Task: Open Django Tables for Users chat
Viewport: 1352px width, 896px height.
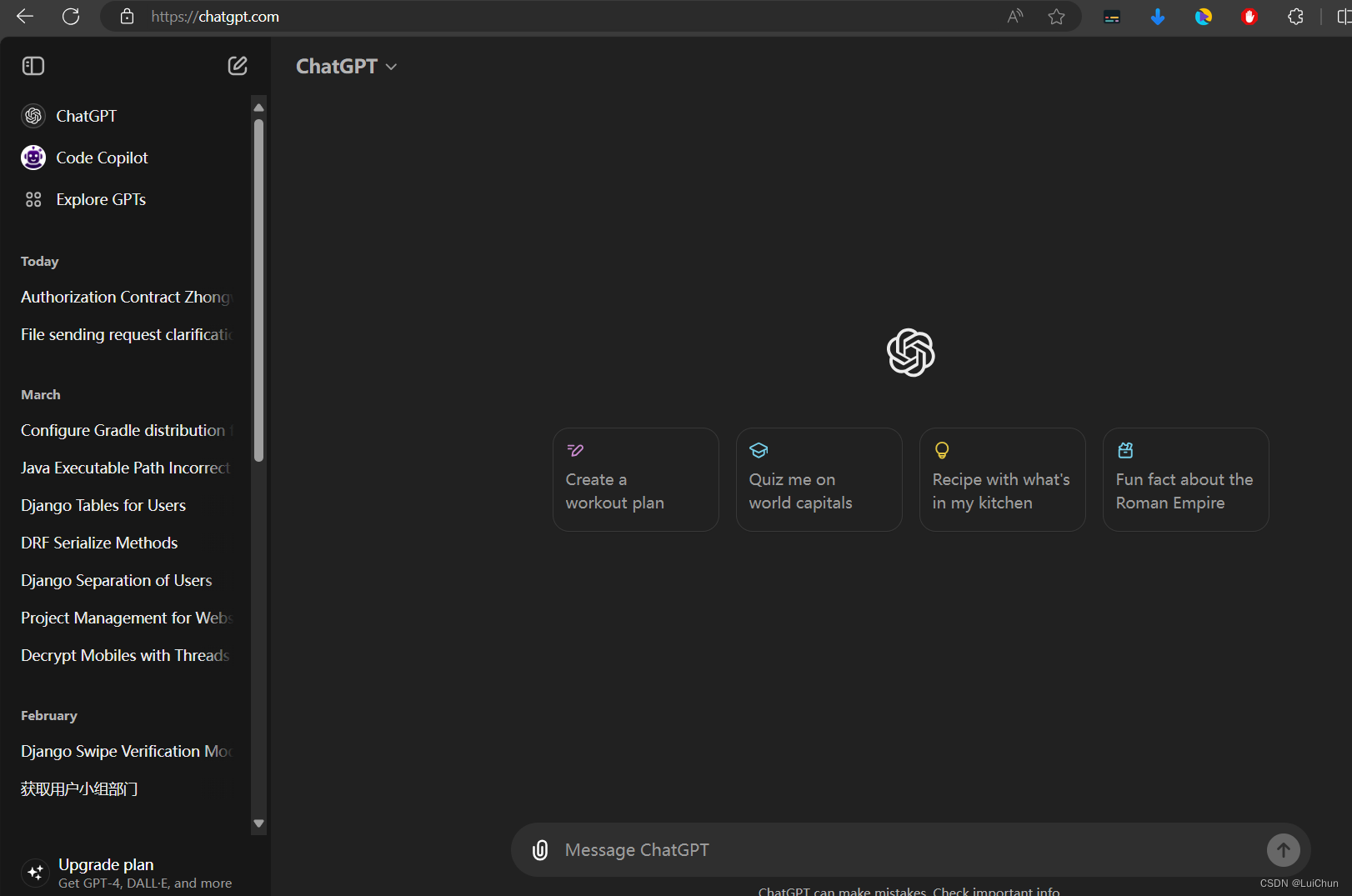Action: click(x=127, y=505)
